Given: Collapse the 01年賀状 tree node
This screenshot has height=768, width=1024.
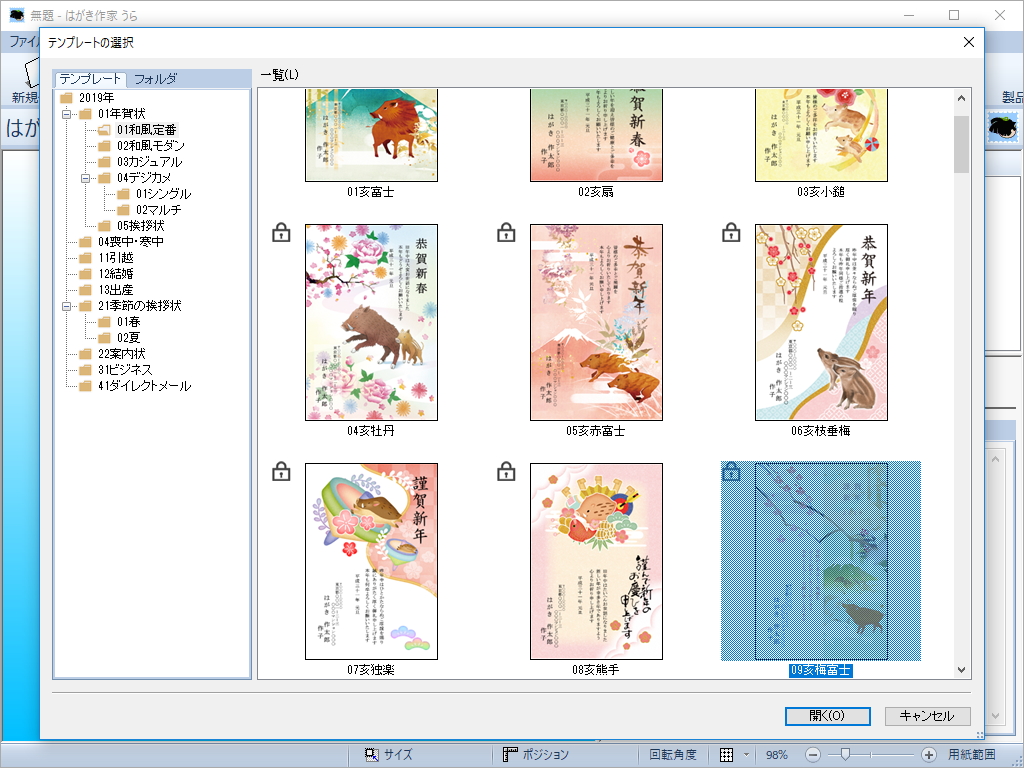Looking at the screenshot, I should coord(66,114).
